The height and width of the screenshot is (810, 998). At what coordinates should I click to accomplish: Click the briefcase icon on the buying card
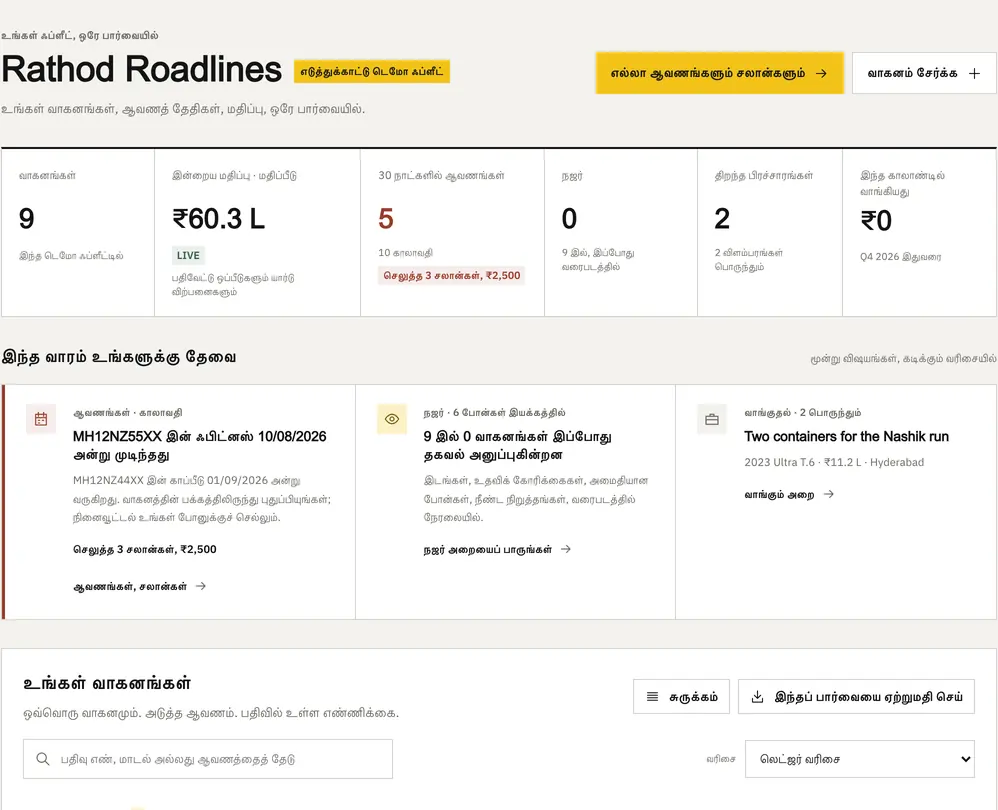coord(712,419)
